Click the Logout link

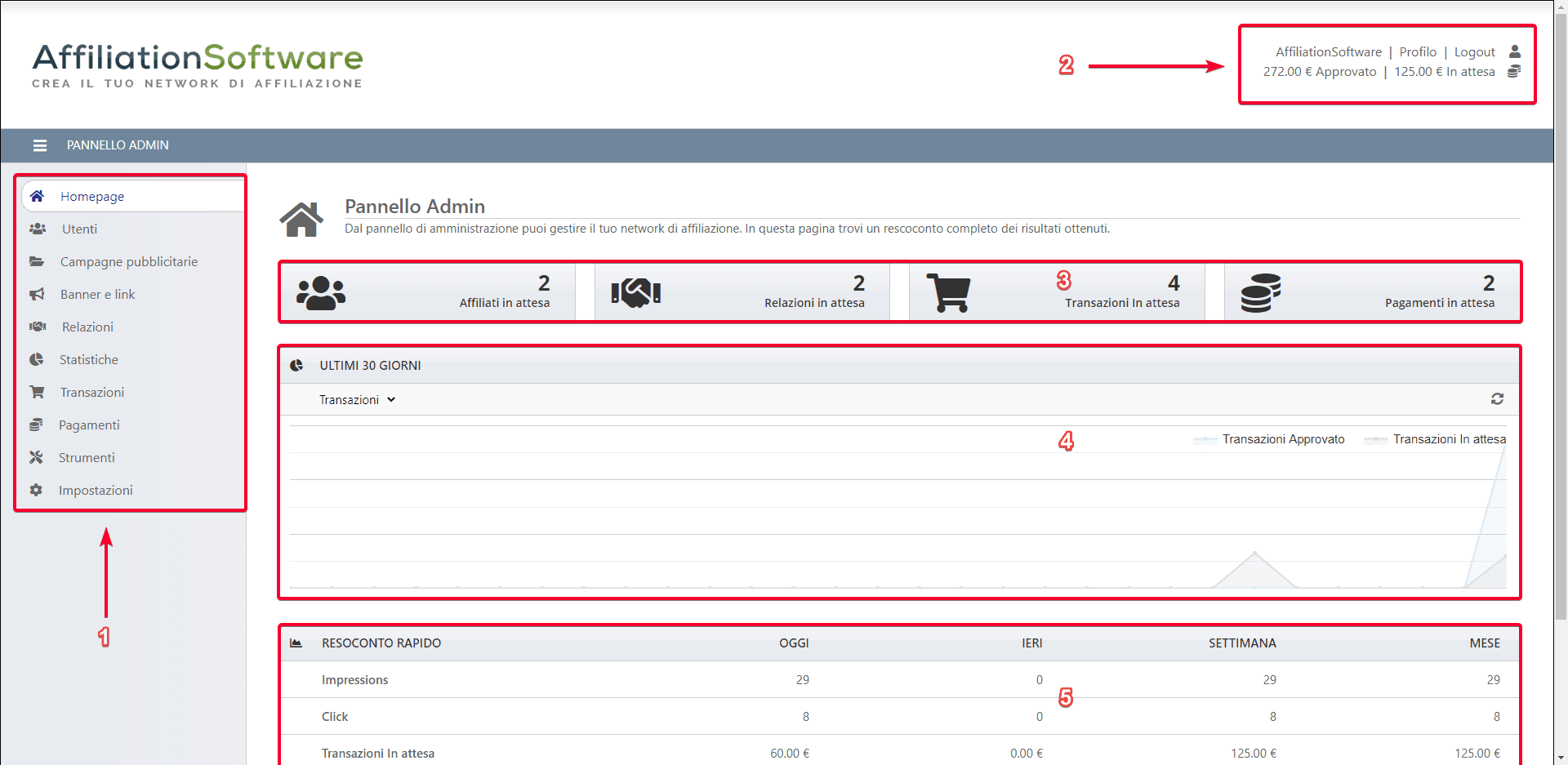pos(1474,52)
